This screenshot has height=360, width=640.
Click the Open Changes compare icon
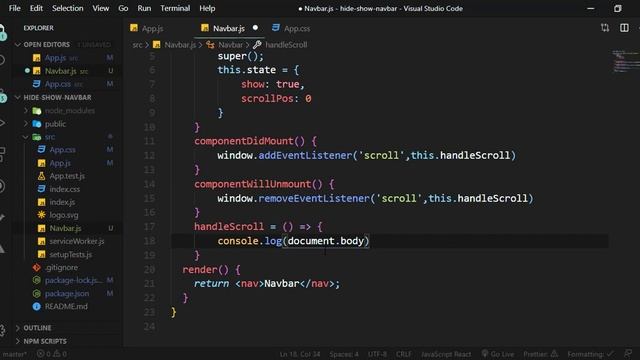point(605,28)
